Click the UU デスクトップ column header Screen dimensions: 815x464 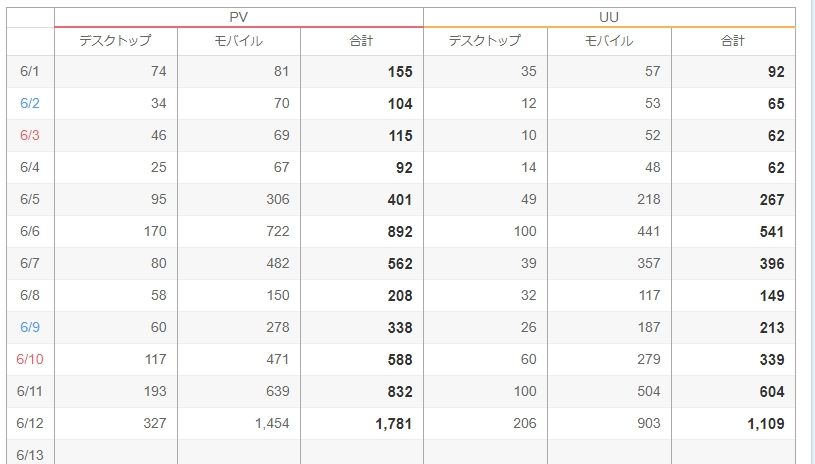485,41
